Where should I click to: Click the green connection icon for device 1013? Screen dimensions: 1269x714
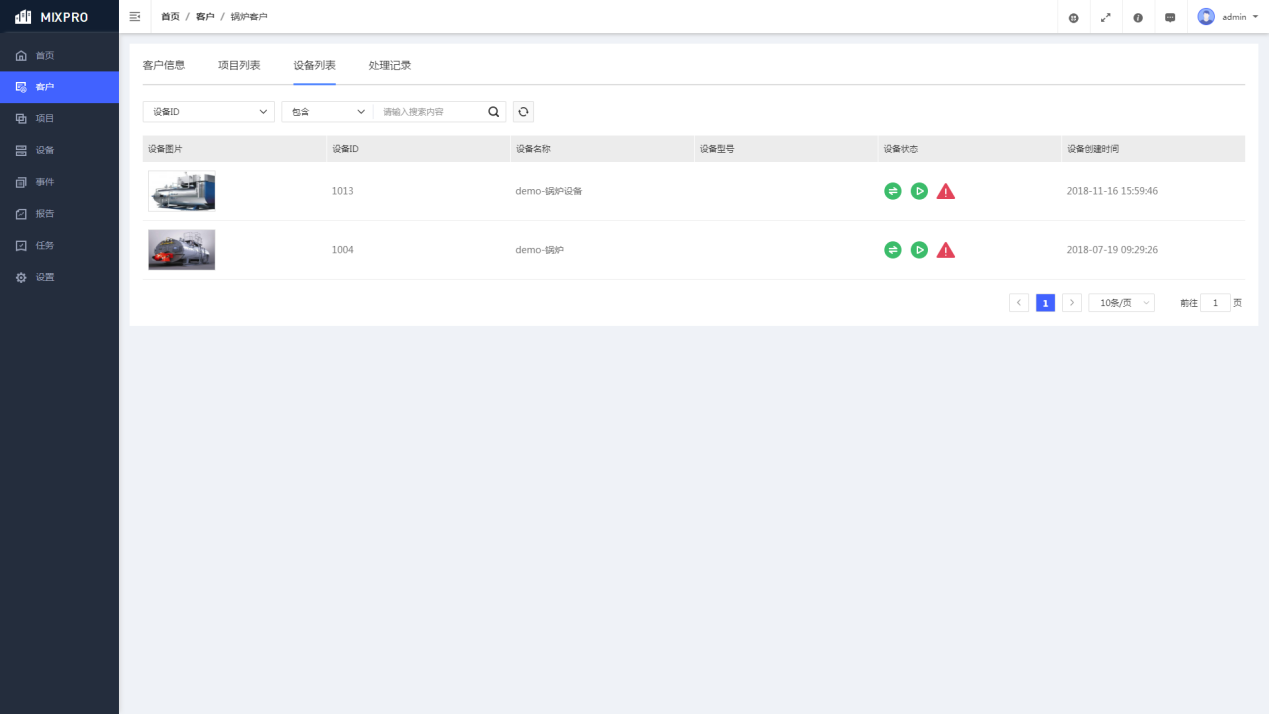click(x=893, y=191)
